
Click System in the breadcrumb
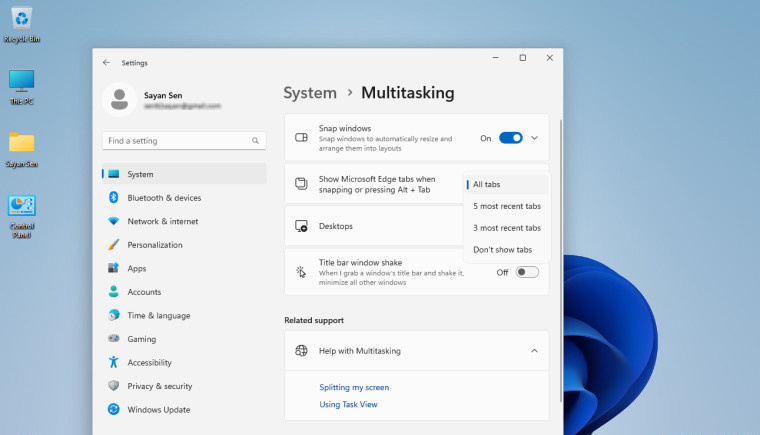[310, 93]
